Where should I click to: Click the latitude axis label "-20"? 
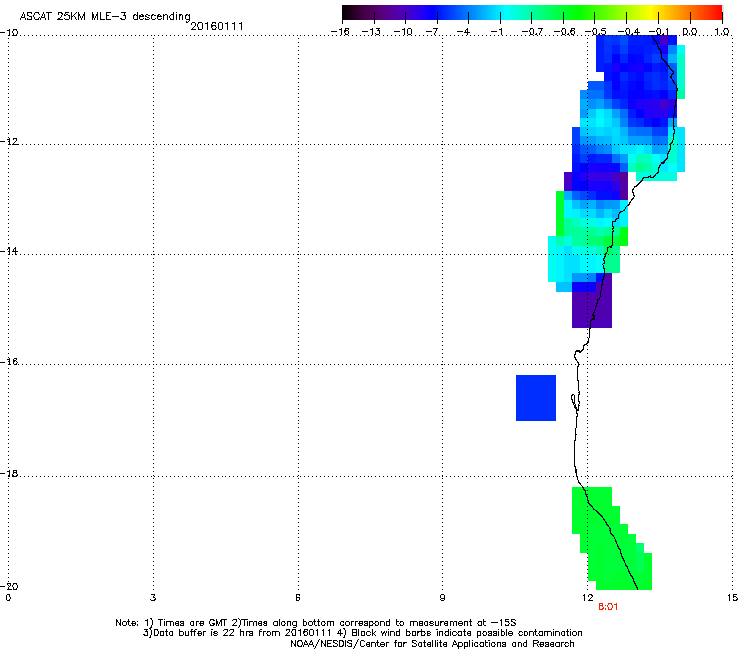click(9, 586)
